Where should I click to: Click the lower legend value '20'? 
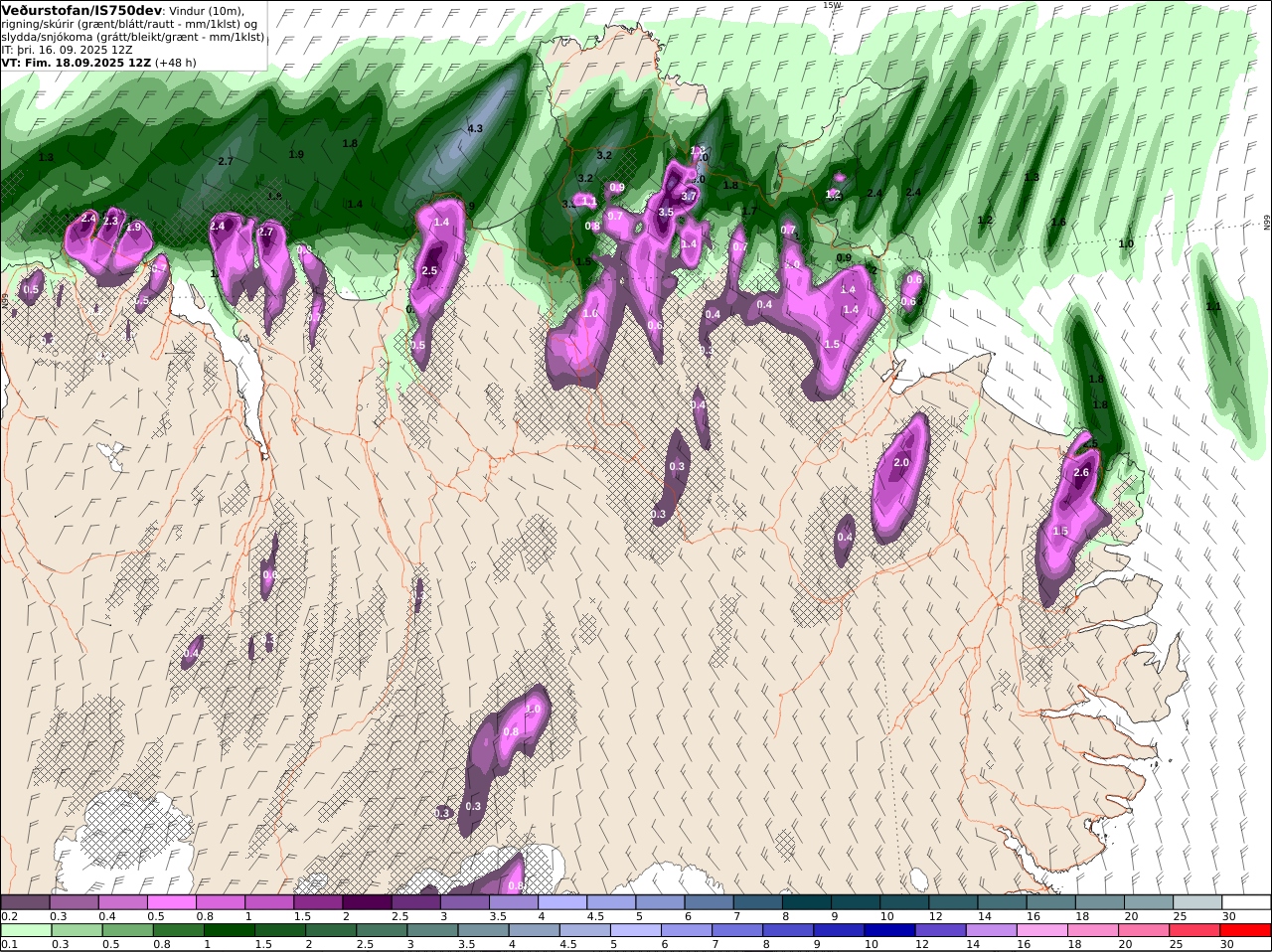coord(1125,944)
